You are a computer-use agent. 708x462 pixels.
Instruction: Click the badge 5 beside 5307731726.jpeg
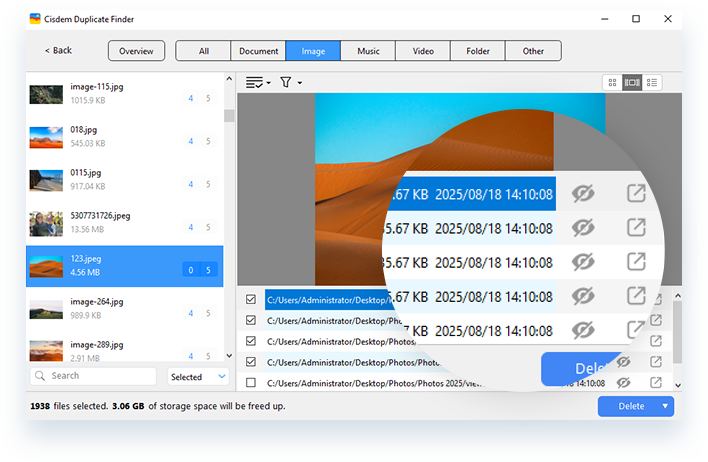tap(208, 227)
